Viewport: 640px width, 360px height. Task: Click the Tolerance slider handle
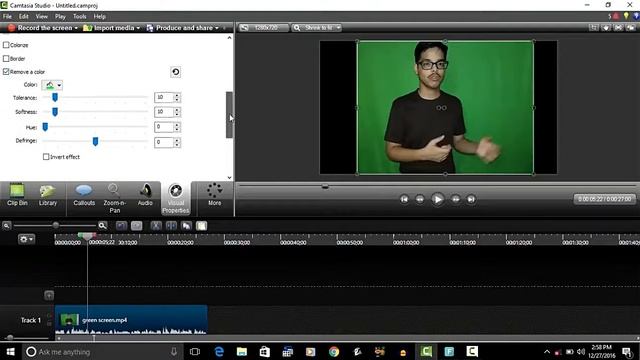[x=55, y=97]
